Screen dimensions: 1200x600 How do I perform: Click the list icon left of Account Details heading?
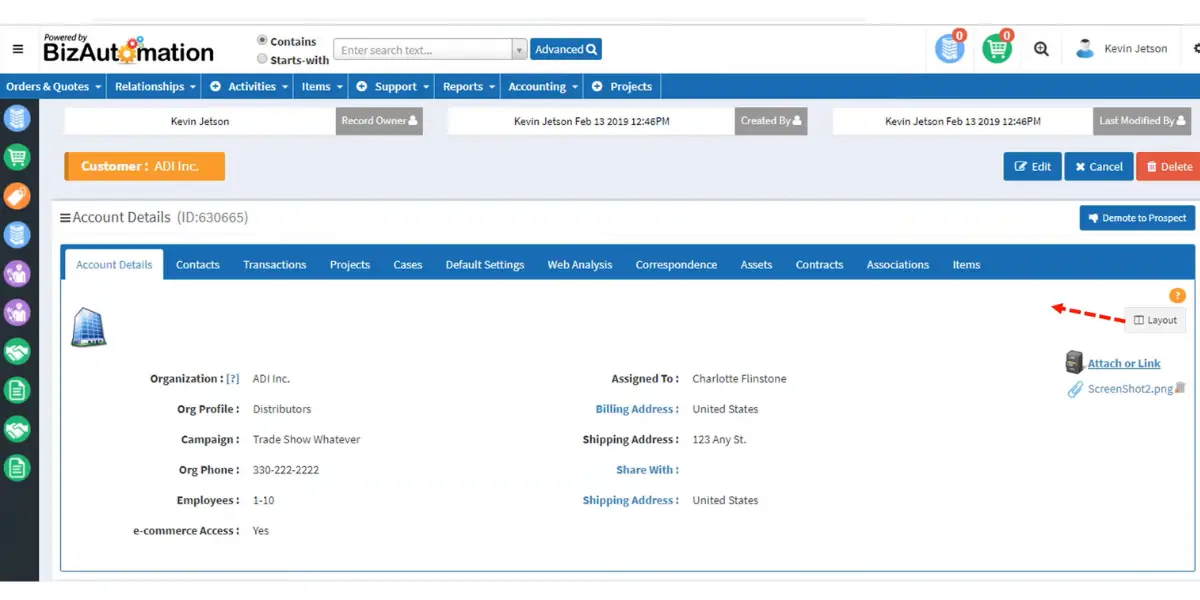[65, 218]
